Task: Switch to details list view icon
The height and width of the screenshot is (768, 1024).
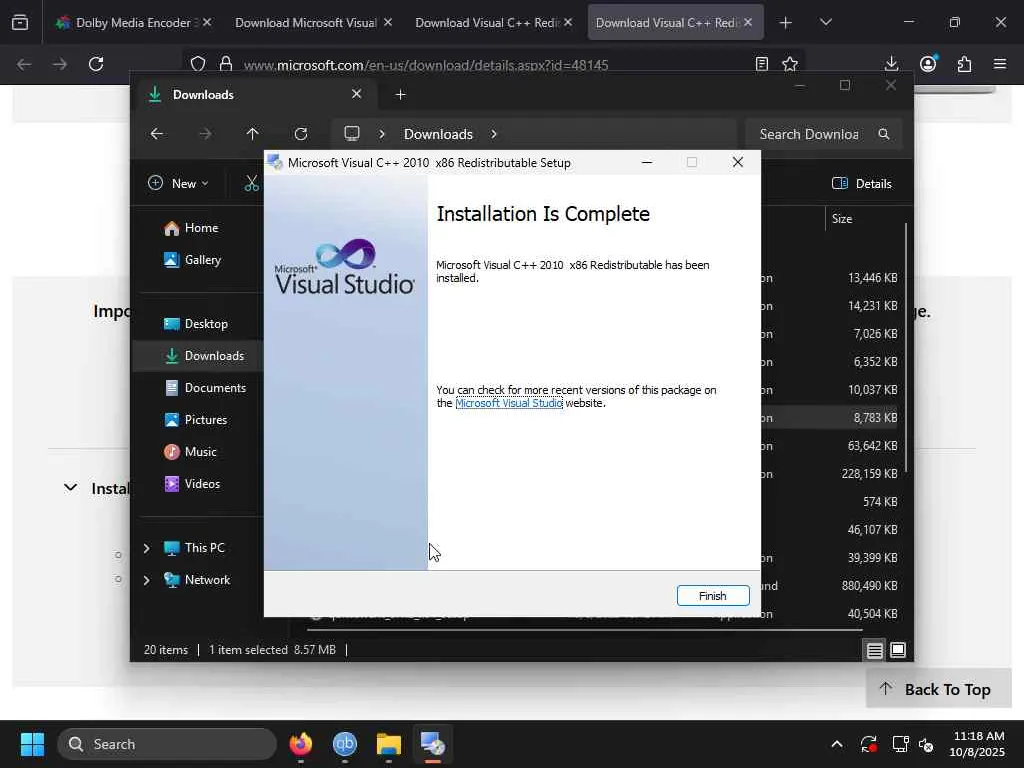Action: (874, 650)
